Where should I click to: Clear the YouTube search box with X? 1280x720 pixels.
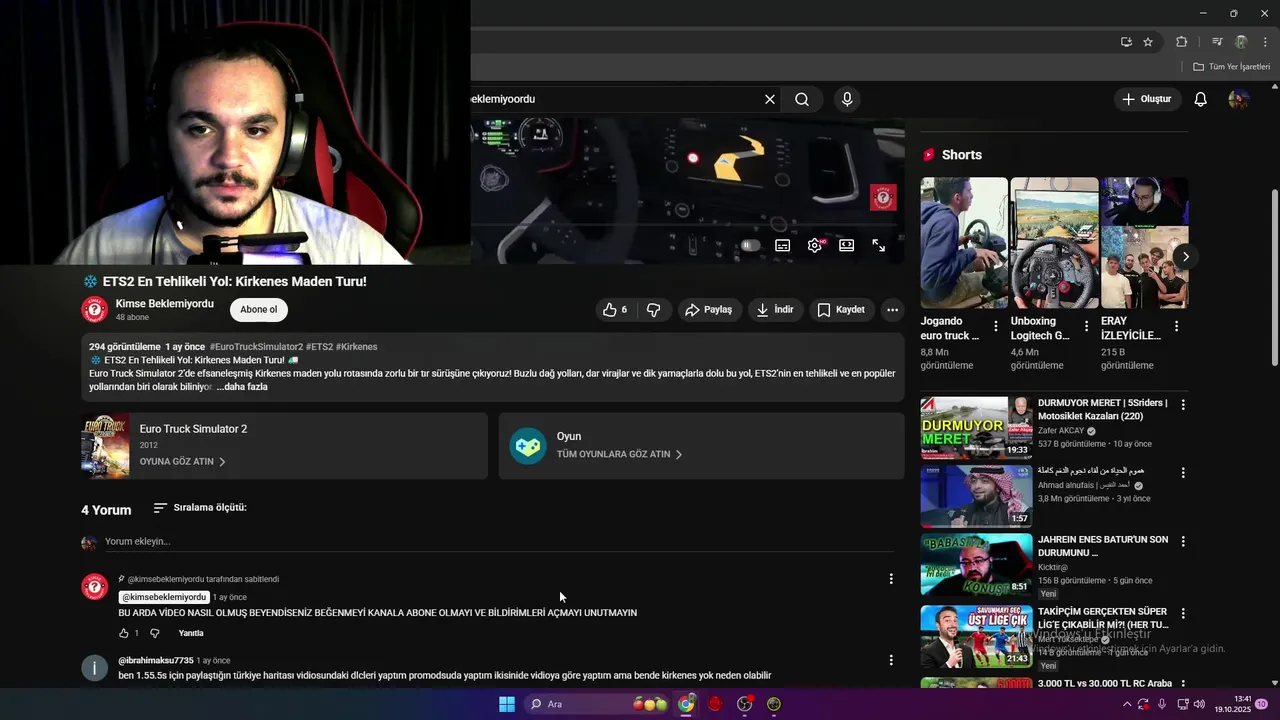pyautogui.click(x=770, y=99)
